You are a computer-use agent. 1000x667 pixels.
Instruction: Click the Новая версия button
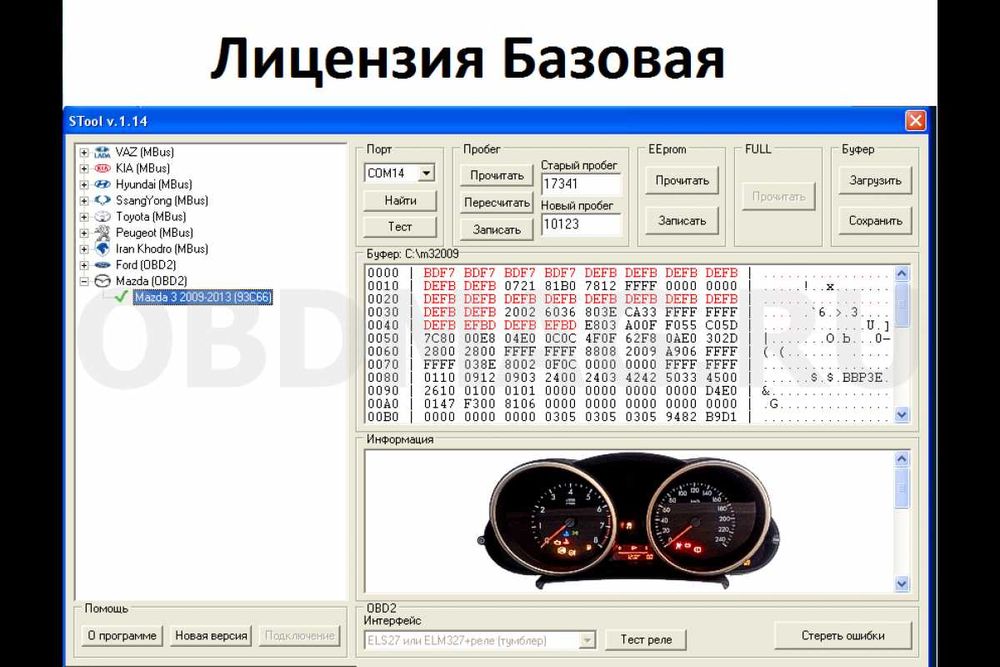tap(211, 636)
